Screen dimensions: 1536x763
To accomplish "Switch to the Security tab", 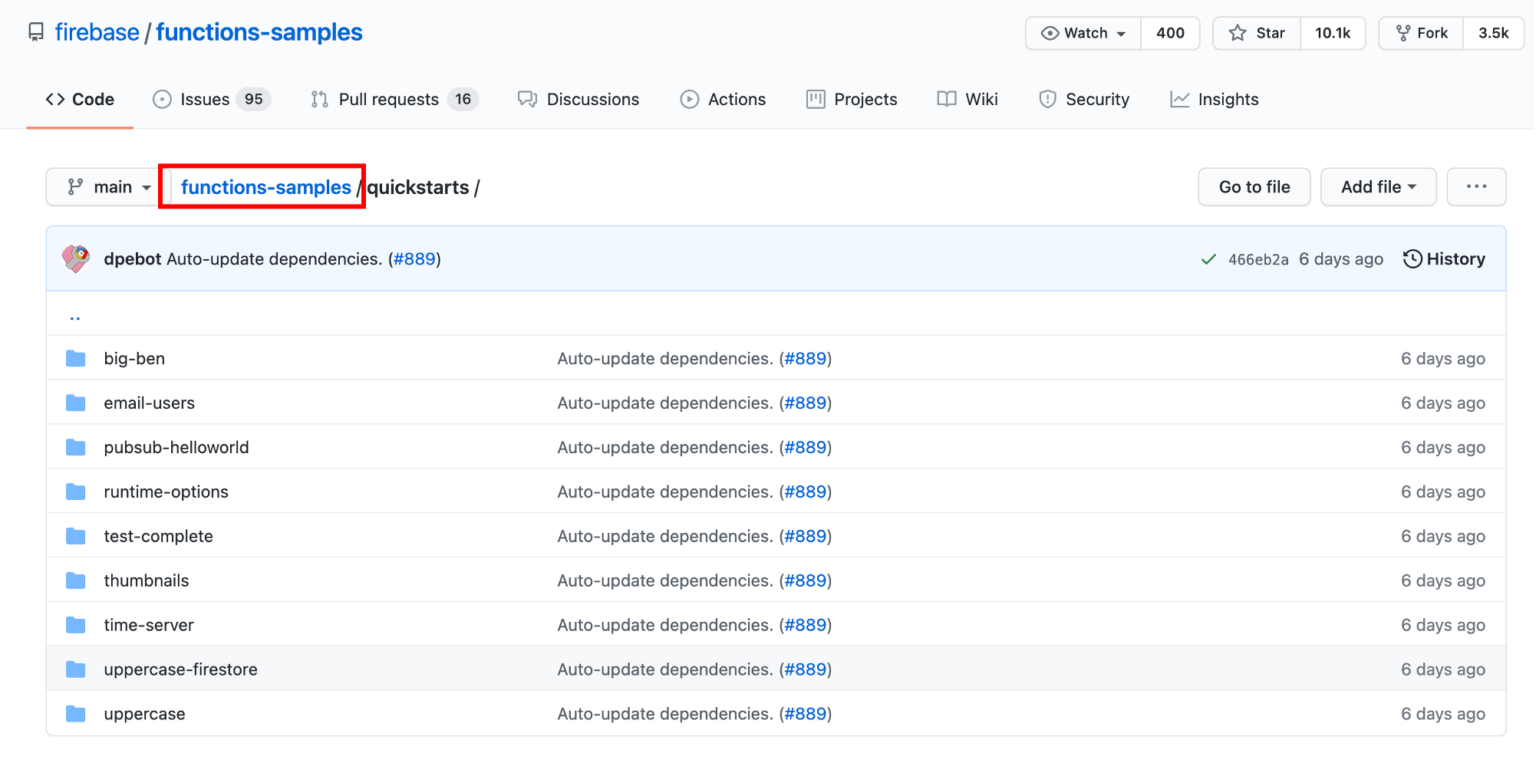I will tap(1084, 99).
